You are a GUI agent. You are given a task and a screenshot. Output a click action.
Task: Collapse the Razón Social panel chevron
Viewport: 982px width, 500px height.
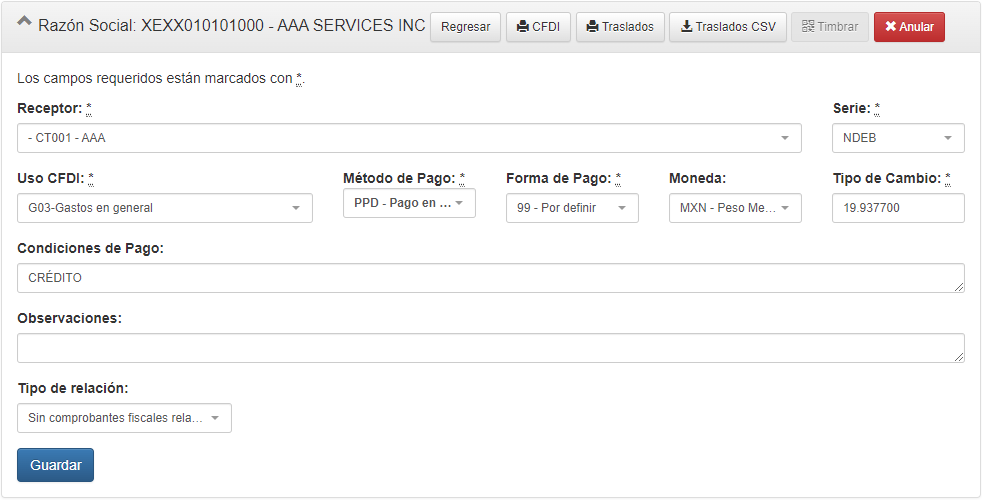[25, 25]
